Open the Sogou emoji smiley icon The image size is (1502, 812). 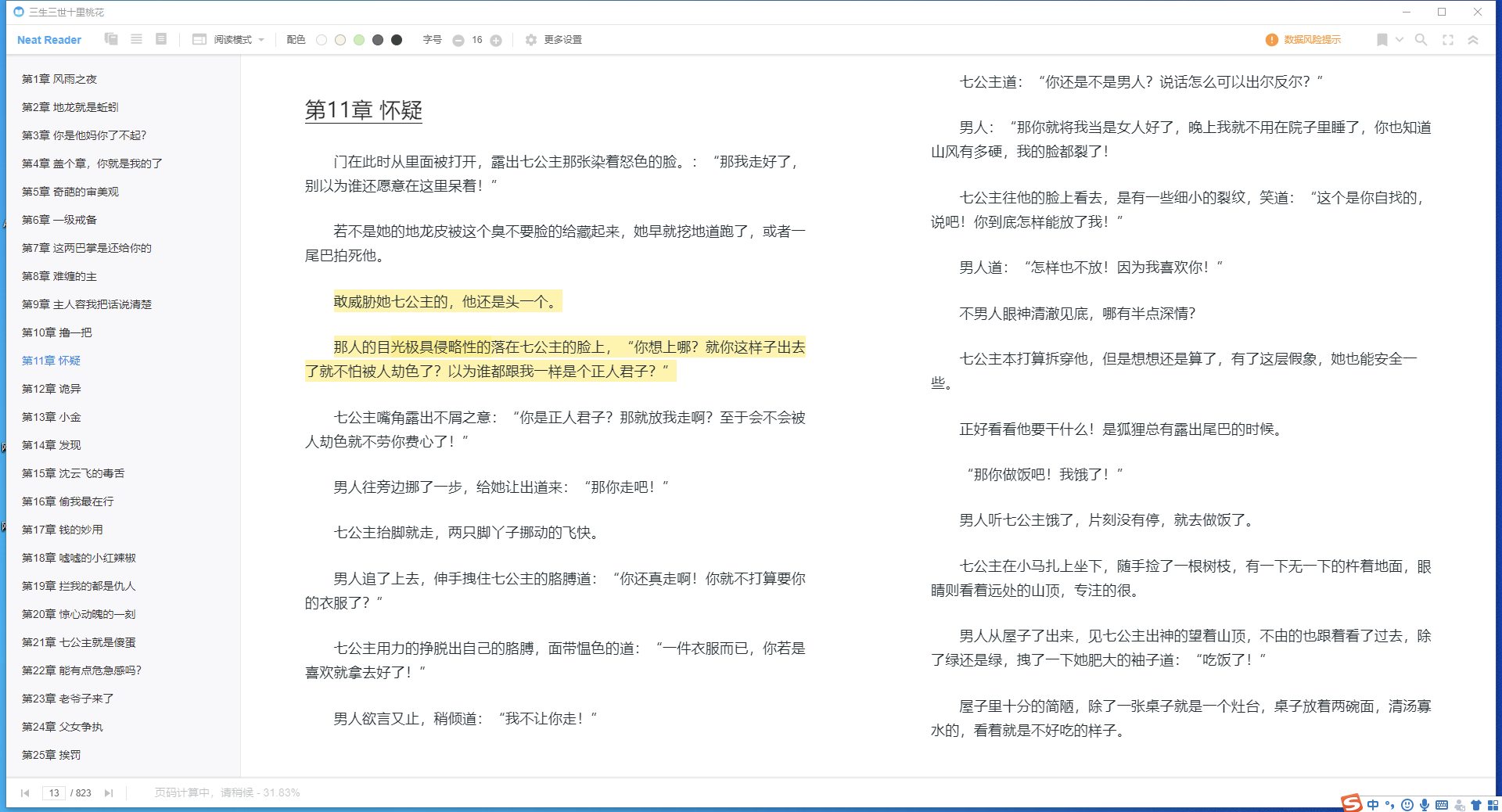pyautogui.click(x=1407, y=805)
